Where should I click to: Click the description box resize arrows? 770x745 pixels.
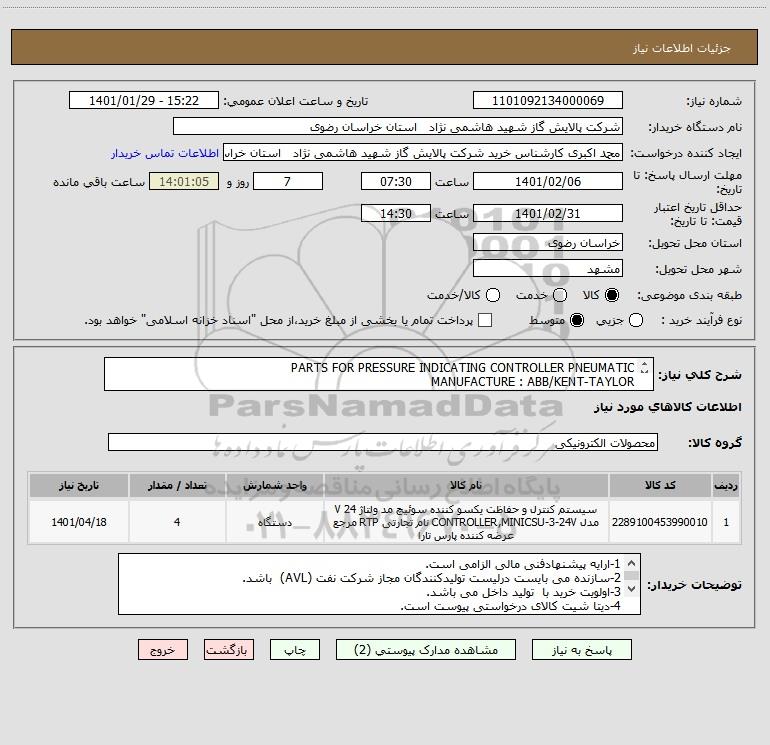coord(644,367)
